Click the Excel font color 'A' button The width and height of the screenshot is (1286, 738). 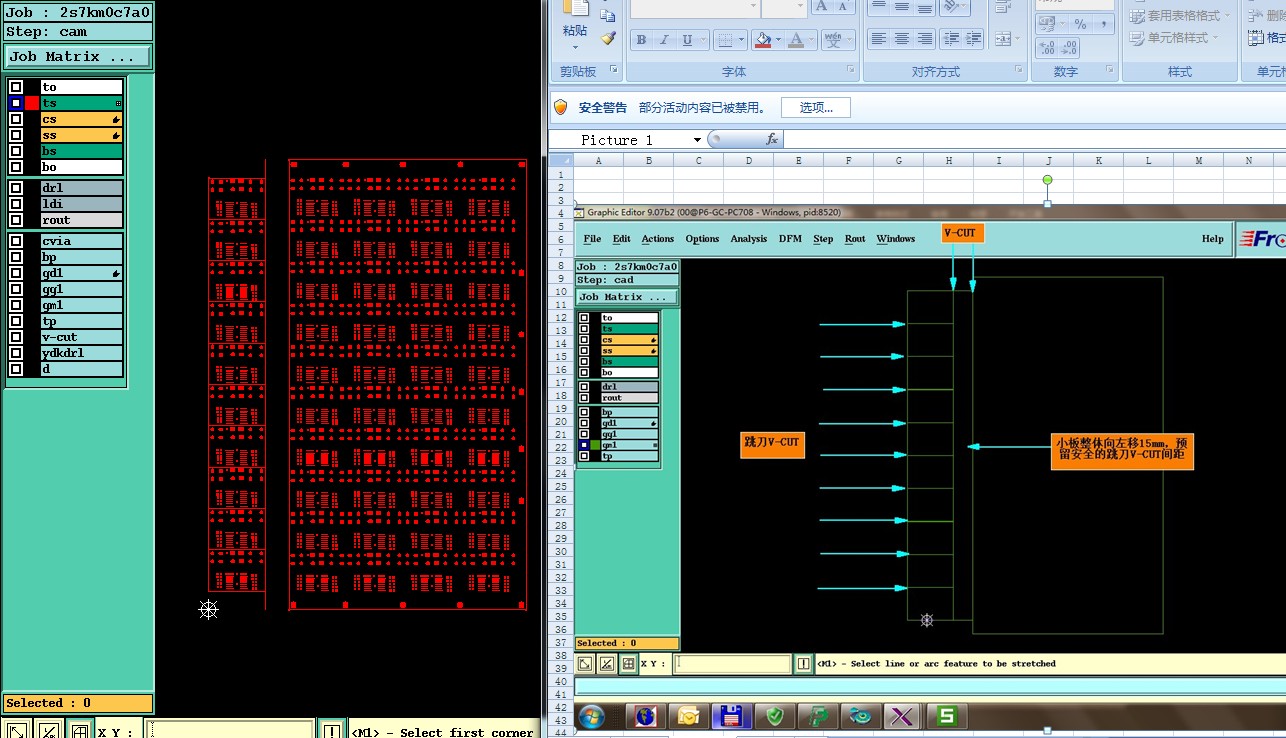(x=796, y=41)
